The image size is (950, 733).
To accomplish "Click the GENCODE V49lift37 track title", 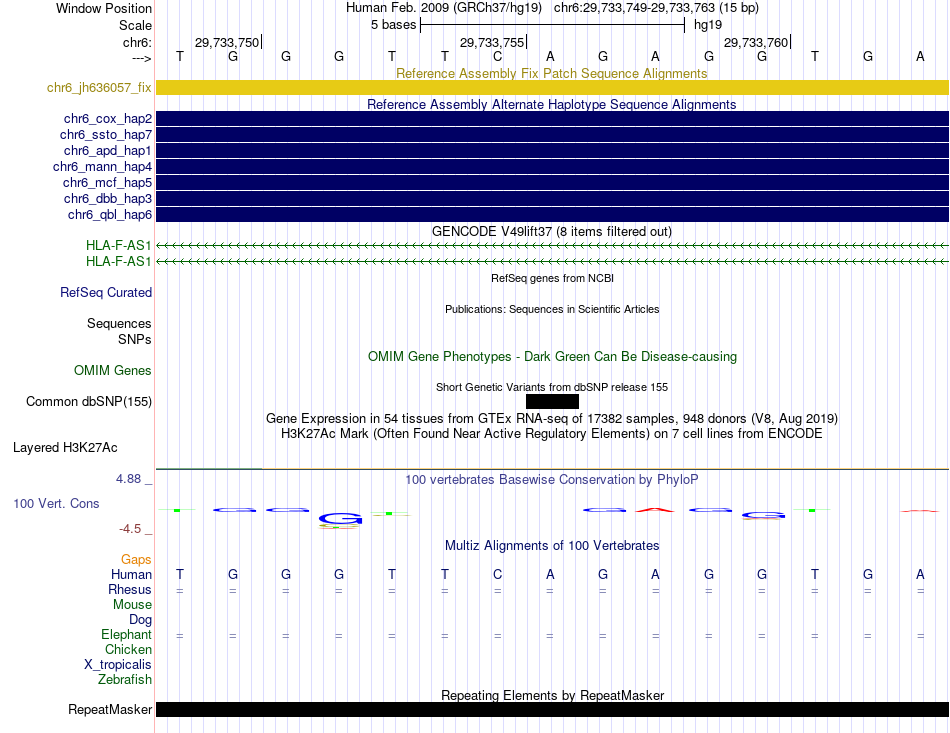I will tap(552, 231).
